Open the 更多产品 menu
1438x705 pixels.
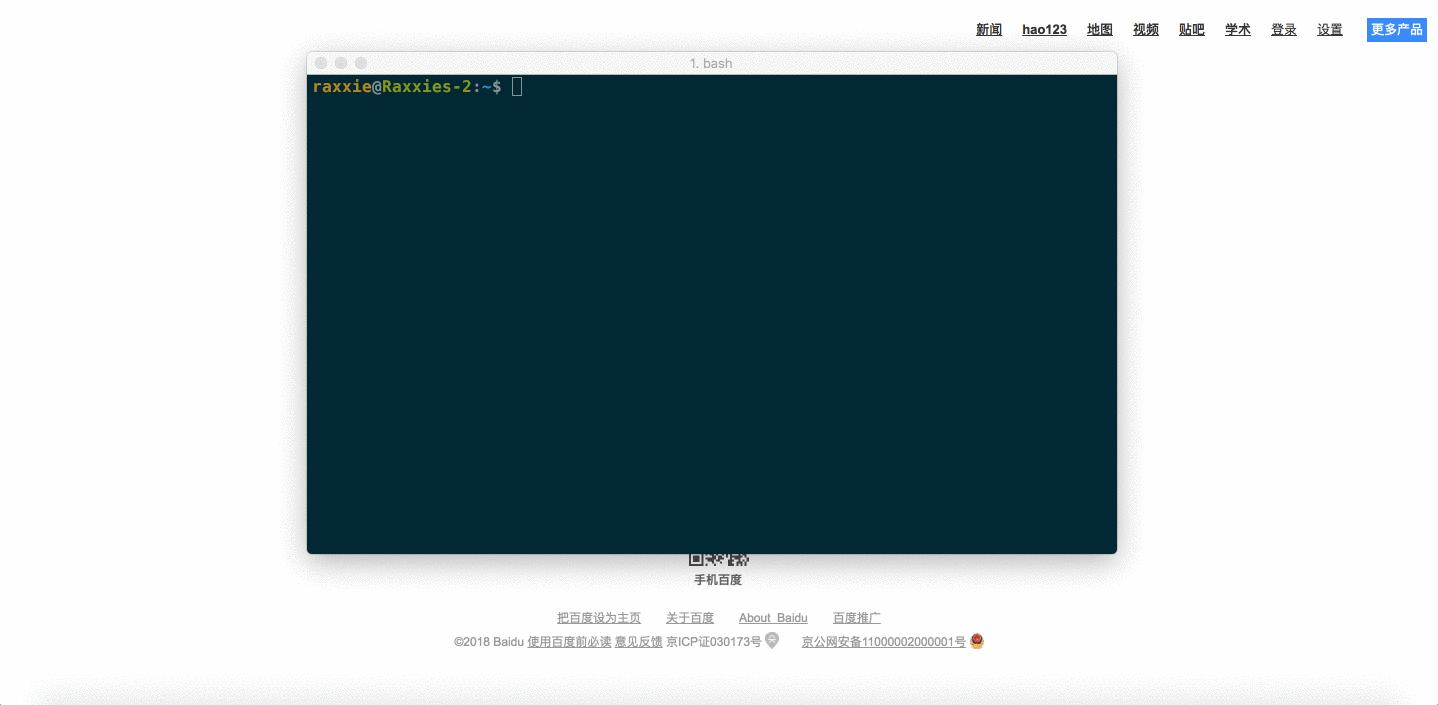[x=1396, y=29]
